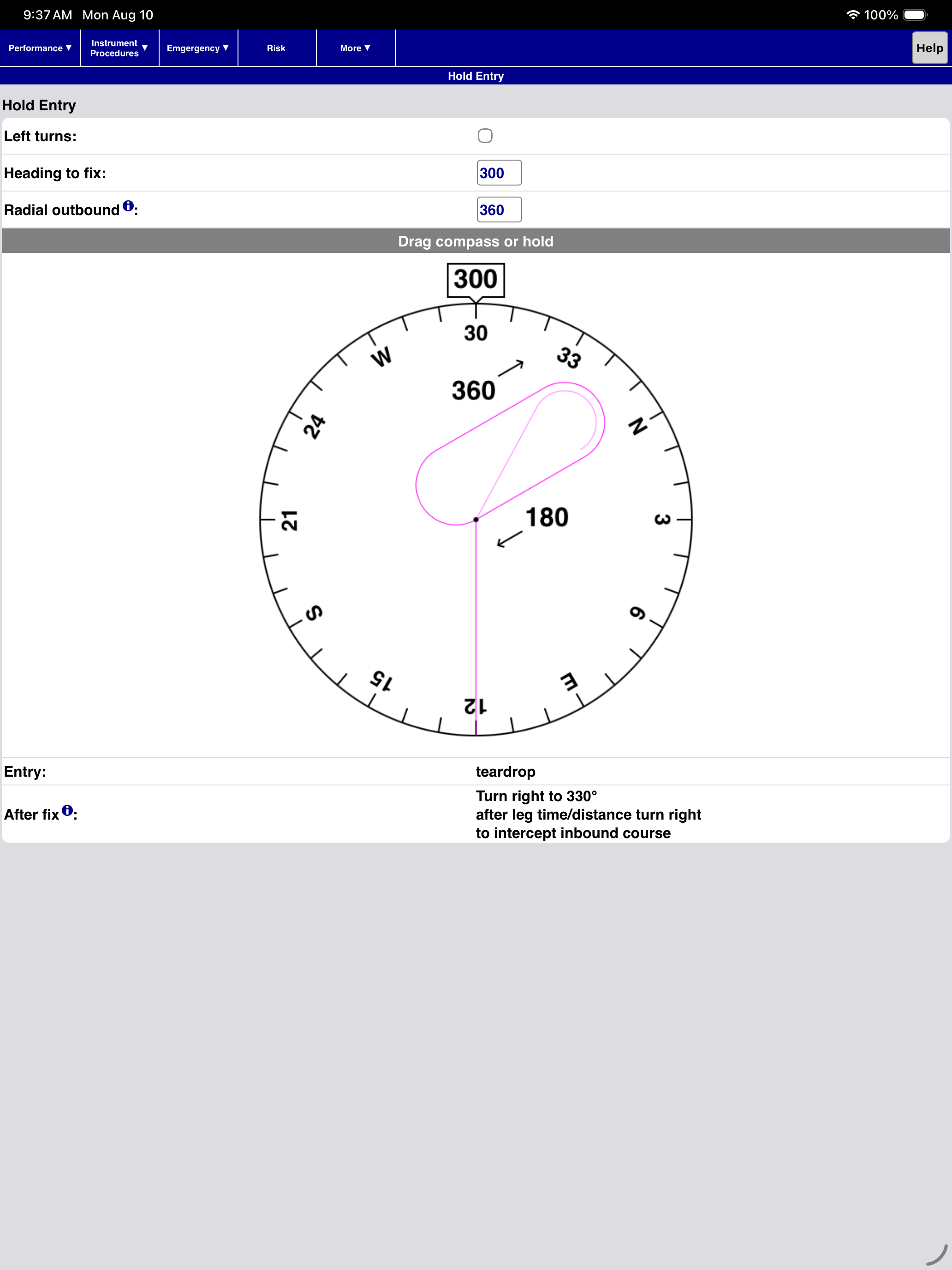Tap the 300 heading box above compass
Screen dimensions: 952x1270
point(476,280)
